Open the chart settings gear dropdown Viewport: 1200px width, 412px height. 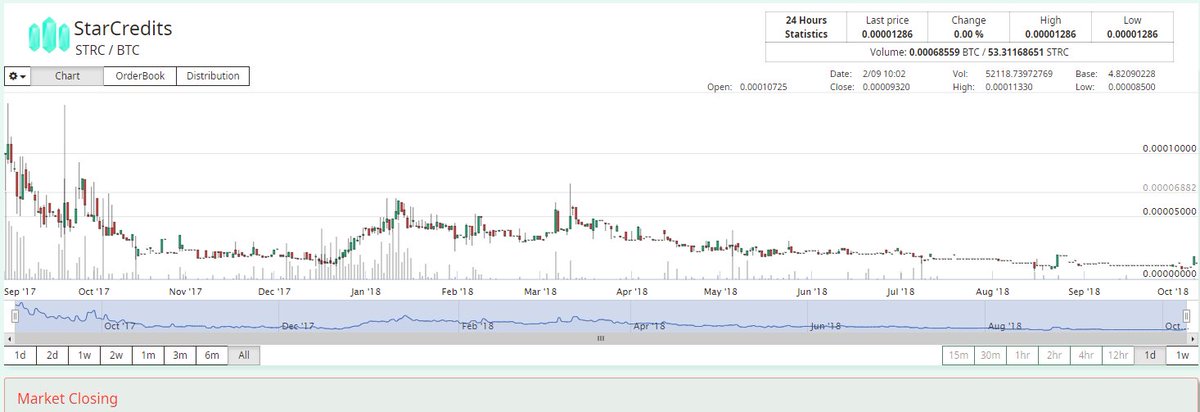[18, 76]
